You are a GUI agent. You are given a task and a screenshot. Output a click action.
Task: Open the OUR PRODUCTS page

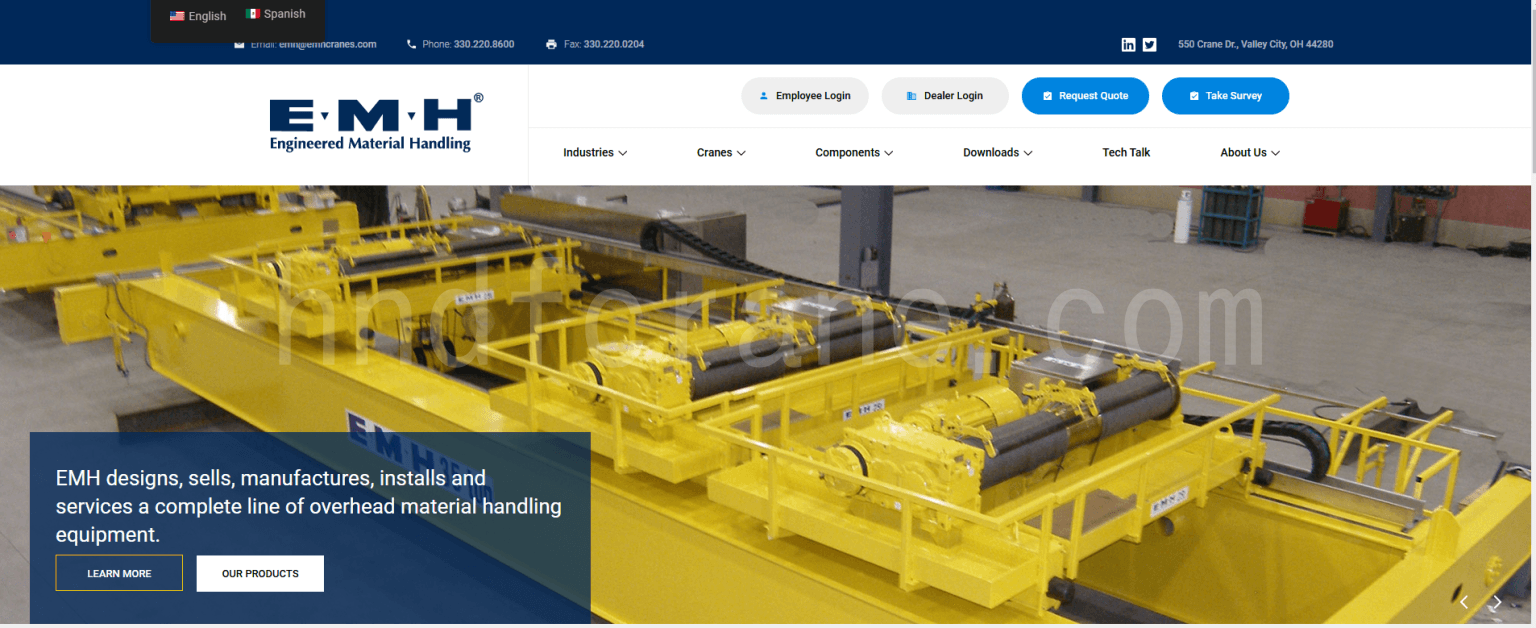coord(260,573)
